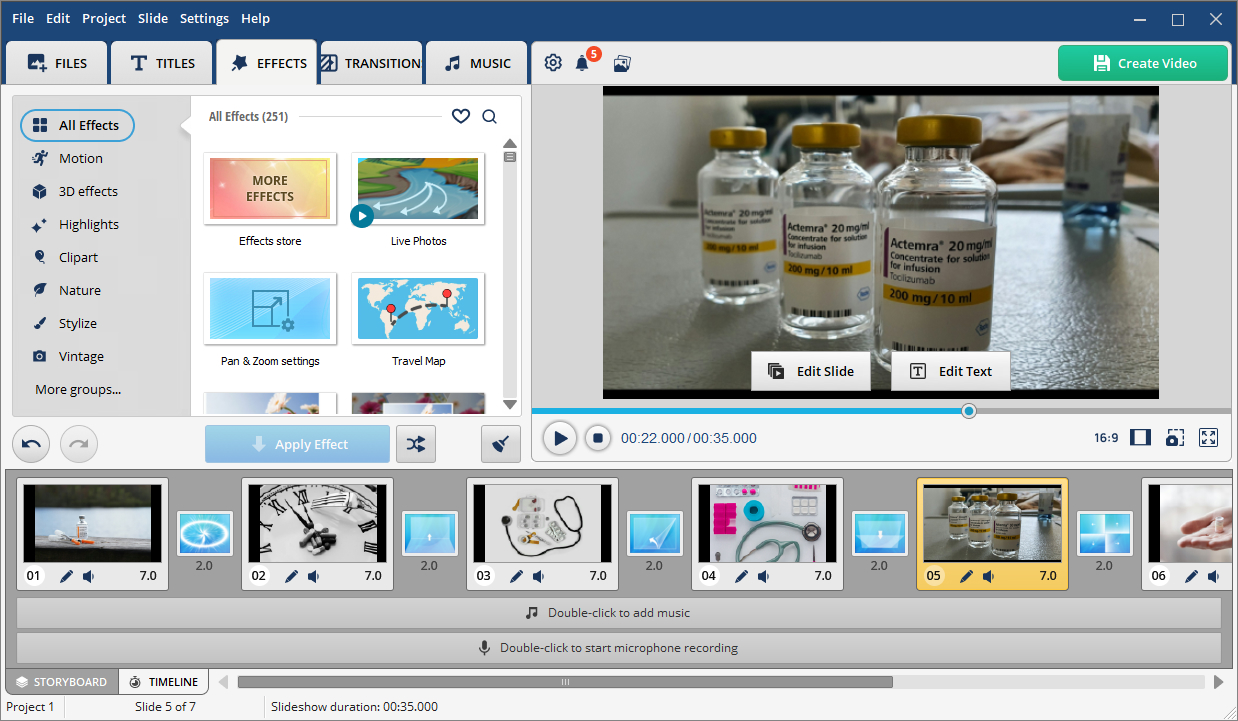The image size is (1238, 721).
Task: Enter fullscreen preview mode
Action: pos(1208,438)
